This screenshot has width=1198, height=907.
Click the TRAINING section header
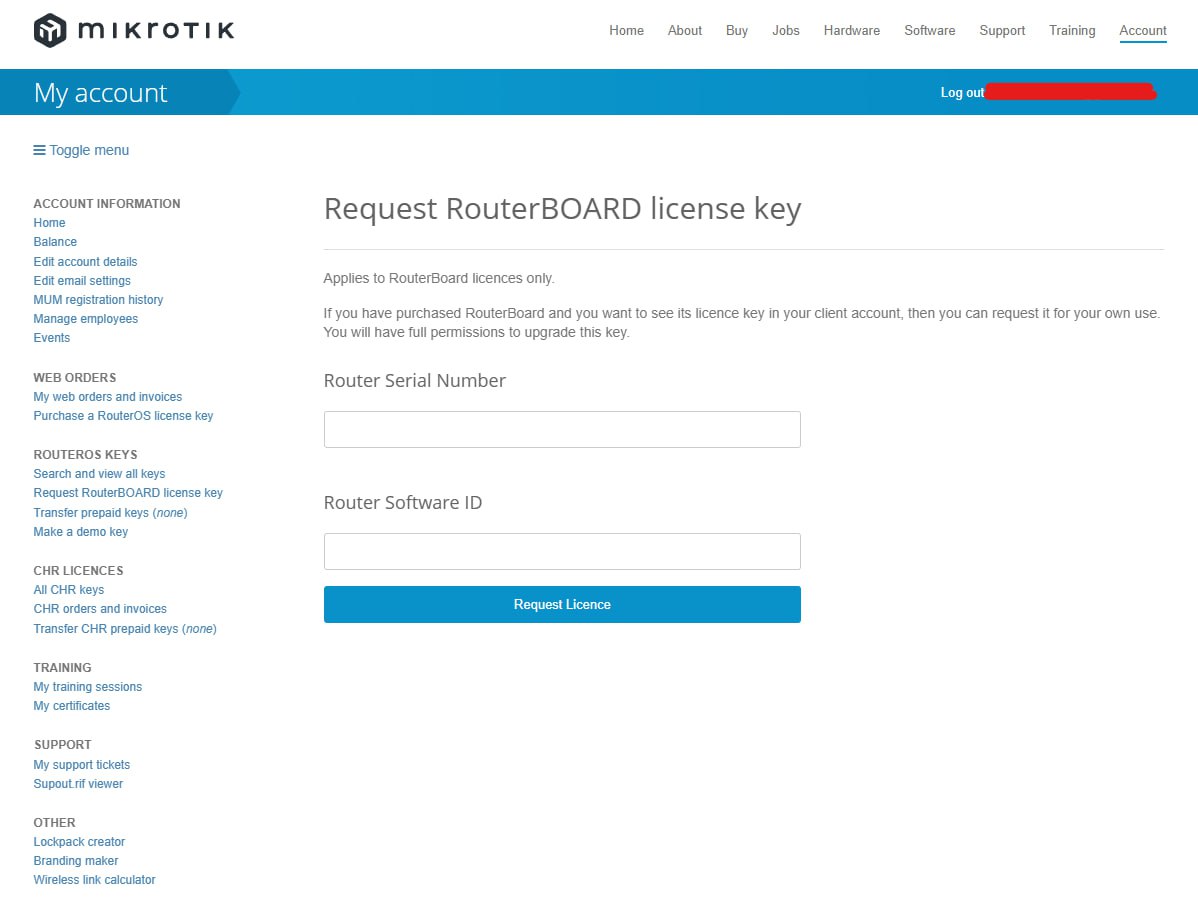pos(62,668)
